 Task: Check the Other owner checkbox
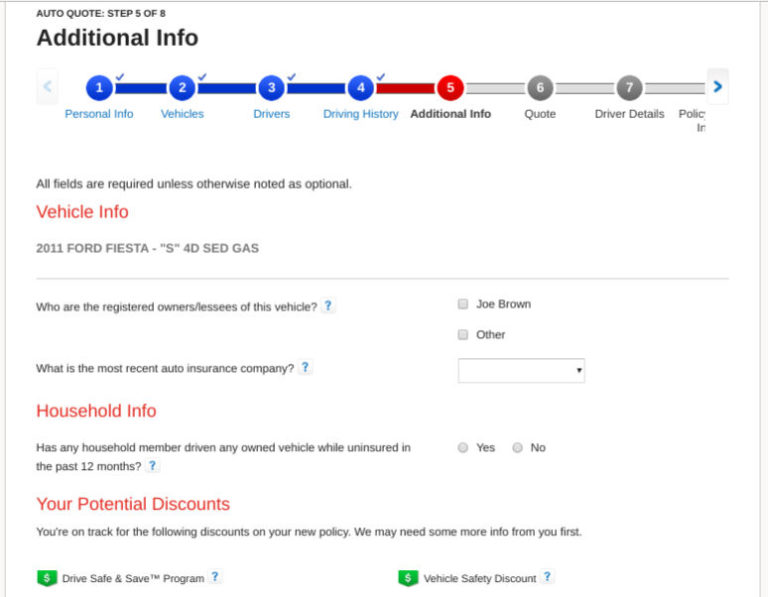(x=463, y=335)
